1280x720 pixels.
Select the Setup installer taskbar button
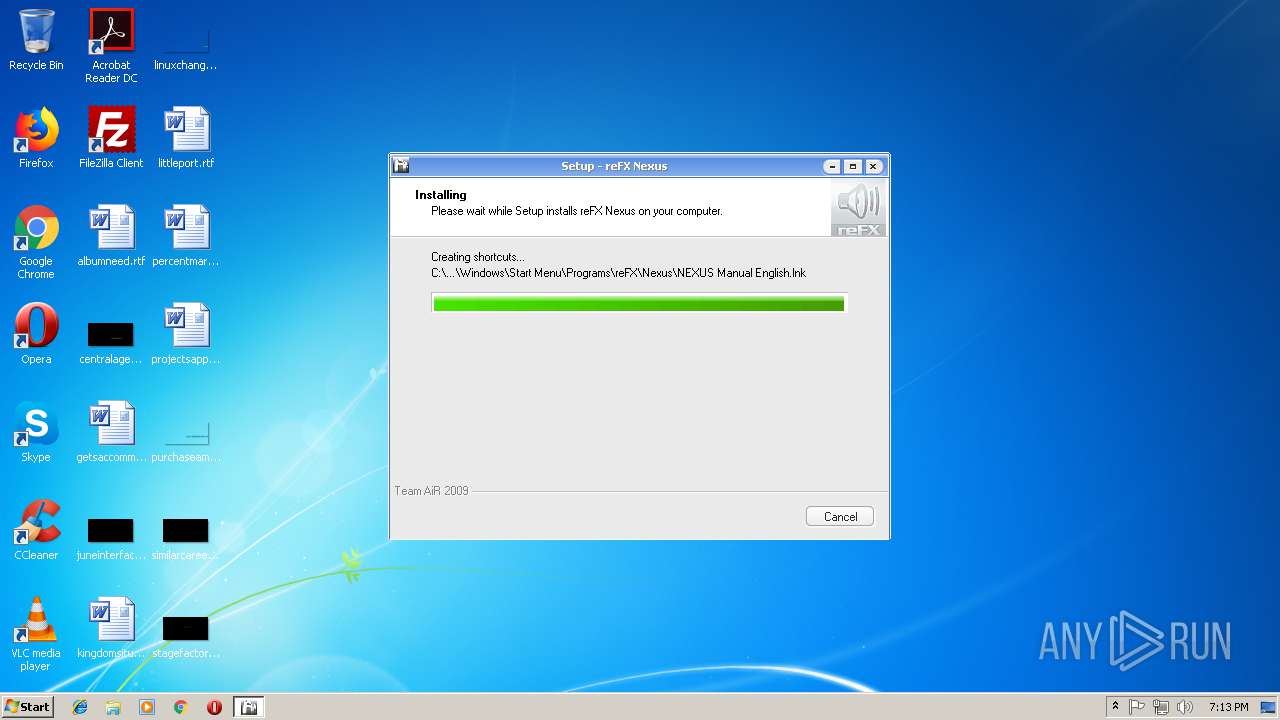pyautogui.click(x=249, y=707)
